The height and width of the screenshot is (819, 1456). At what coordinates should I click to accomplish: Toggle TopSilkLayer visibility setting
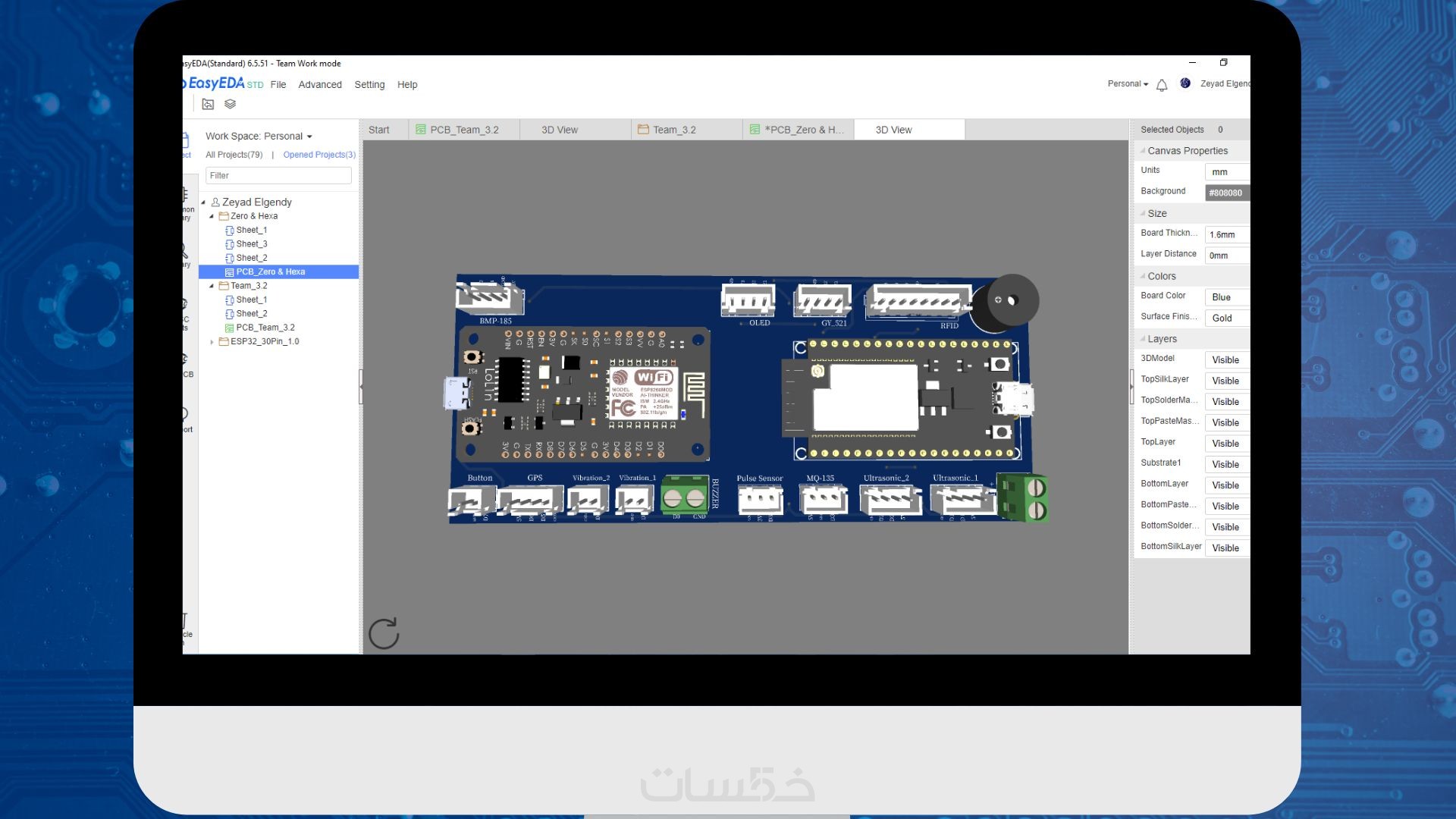click(x=1225, y=381)
